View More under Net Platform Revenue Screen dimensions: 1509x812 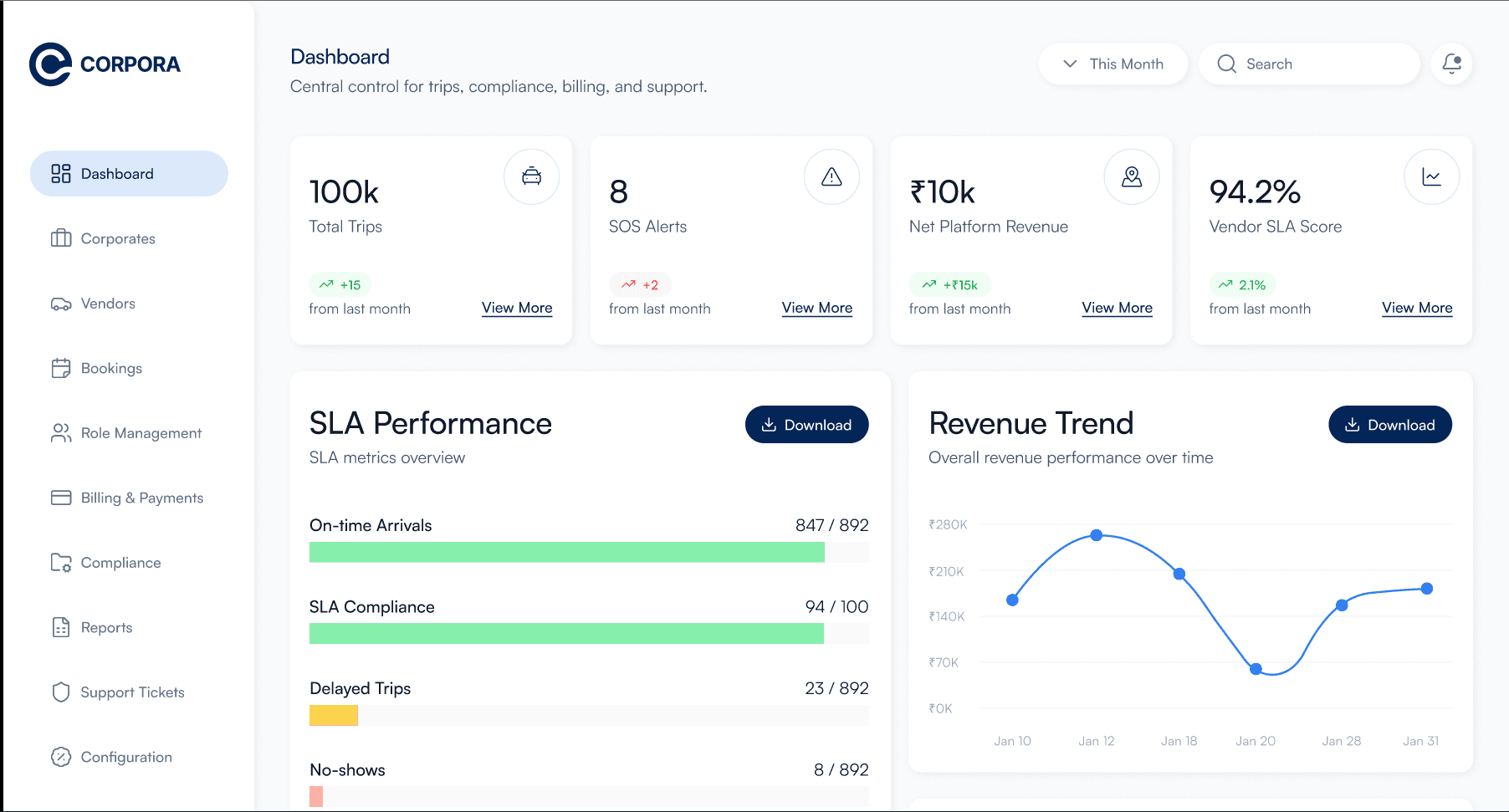pyautogui.click(x=1117, y=308)
